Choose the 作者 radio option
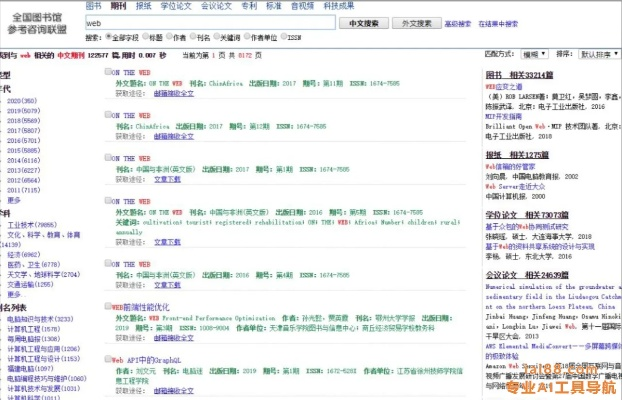This screenshot has width=622, height=400. (169, 36)
